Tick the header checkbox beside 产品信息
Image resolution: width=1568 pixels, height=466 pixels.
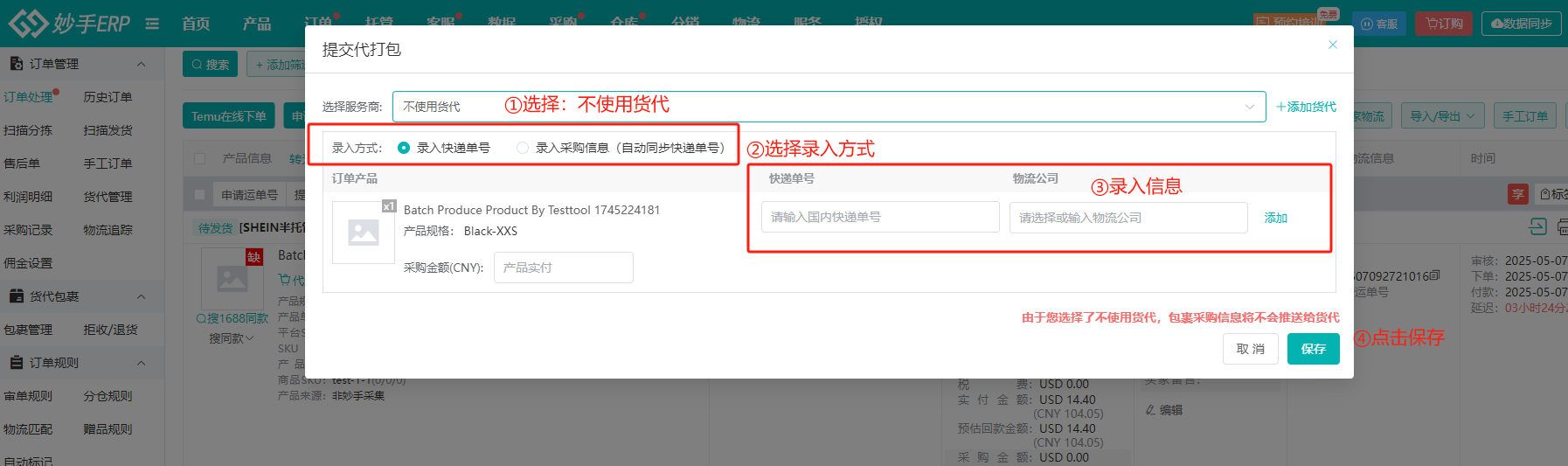click(x=200, y=158)
